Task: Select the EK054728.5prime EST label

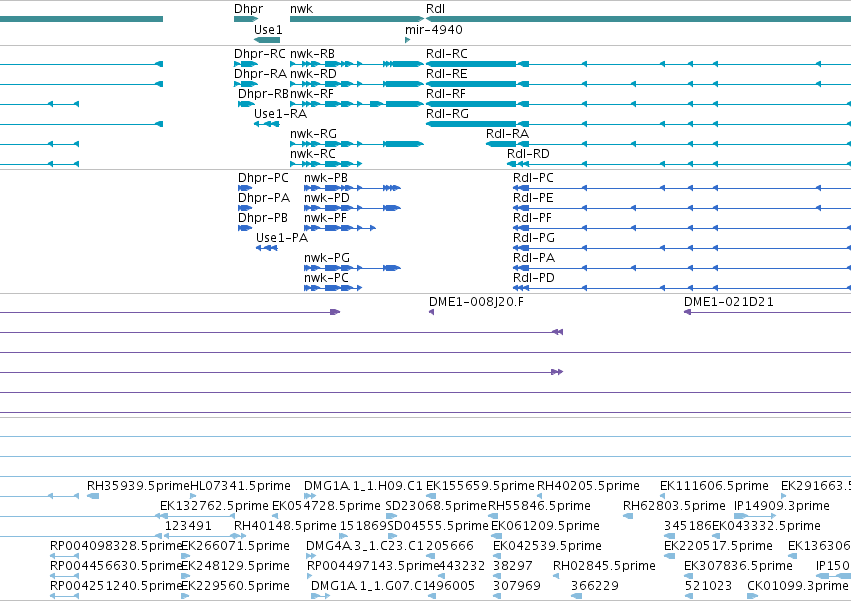Action: pyautogui.click(x=326, y=506)
